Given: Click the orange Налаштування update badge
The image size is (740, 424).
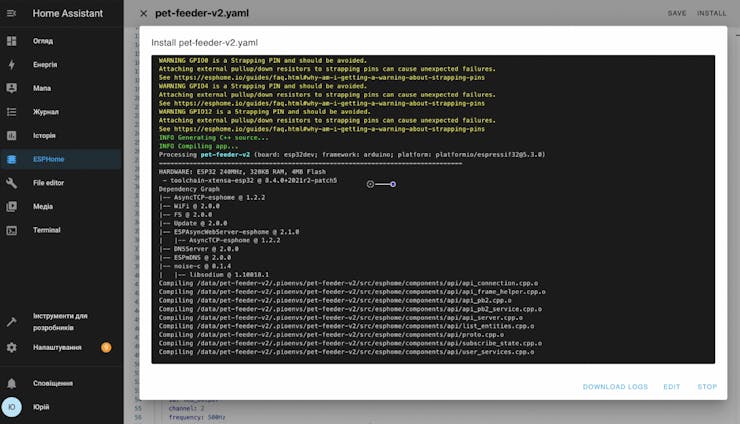Looking at the screenshot, I should 106,348.
